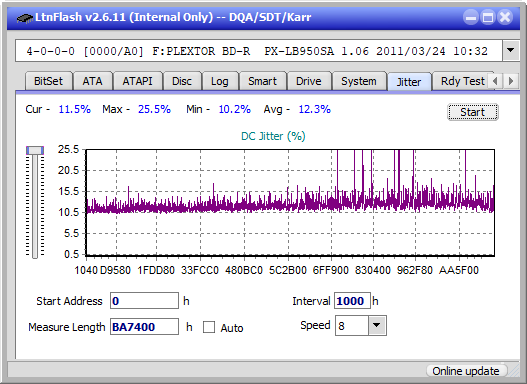
Task: Minimize the LtnFlash window
Action: (471, 17)
